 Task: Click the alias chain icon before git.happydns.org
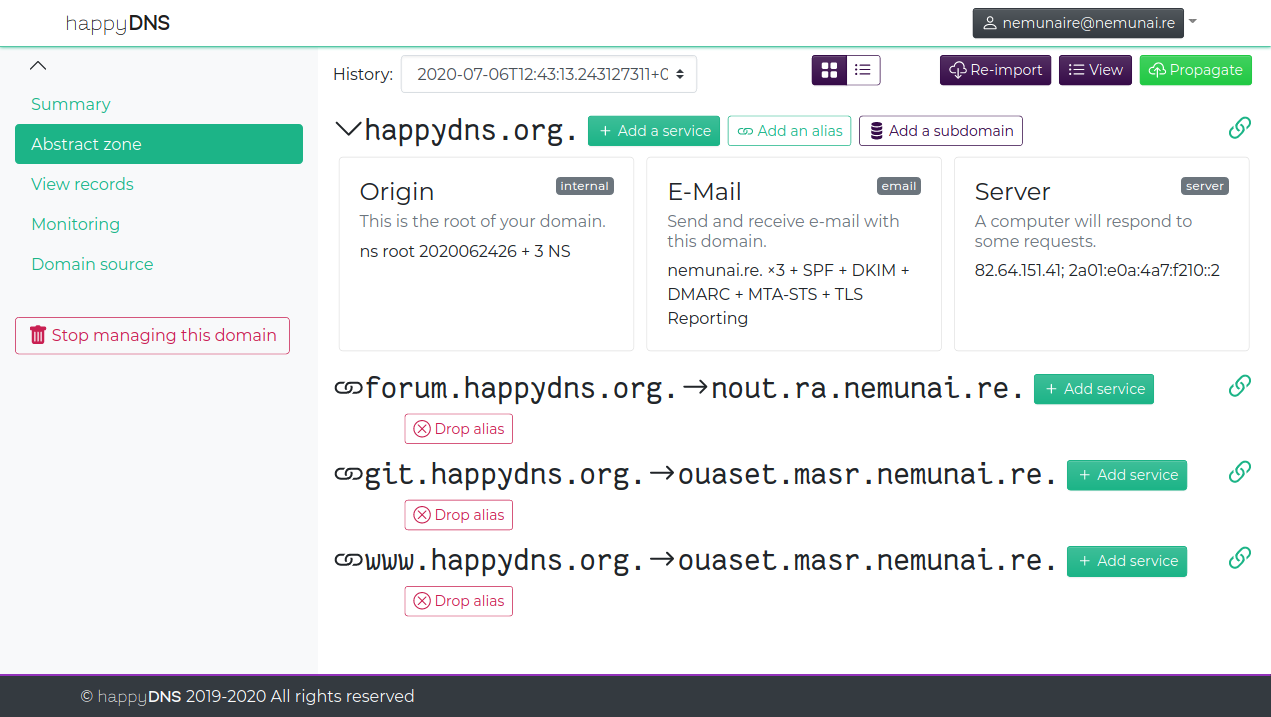click(348, 475)
